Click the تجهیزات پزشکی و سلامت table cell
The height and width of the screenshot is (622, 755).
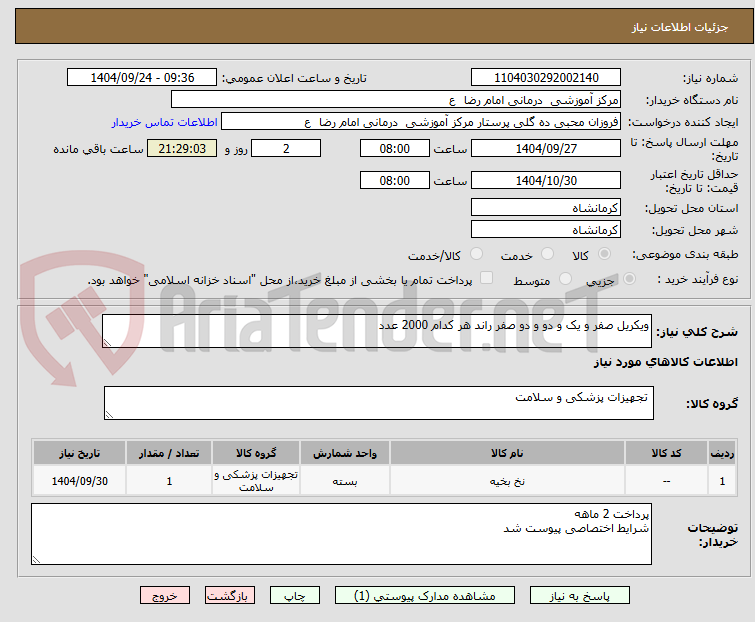tap(256, 480)
